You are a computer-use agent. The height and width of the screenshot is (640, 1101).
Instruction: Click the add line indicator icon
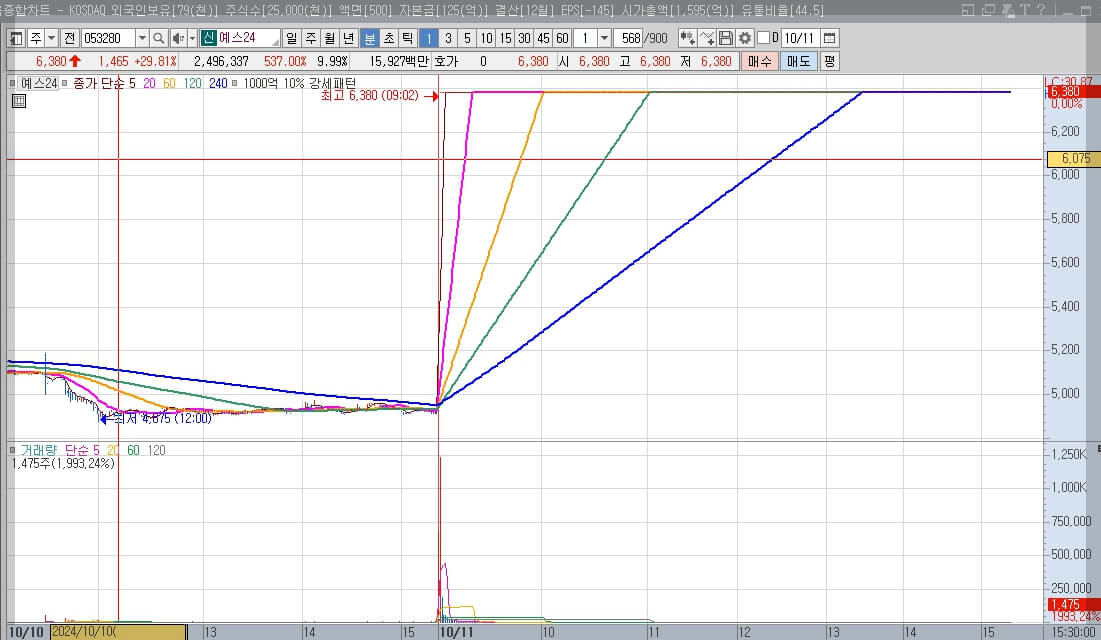click(707, 38)
